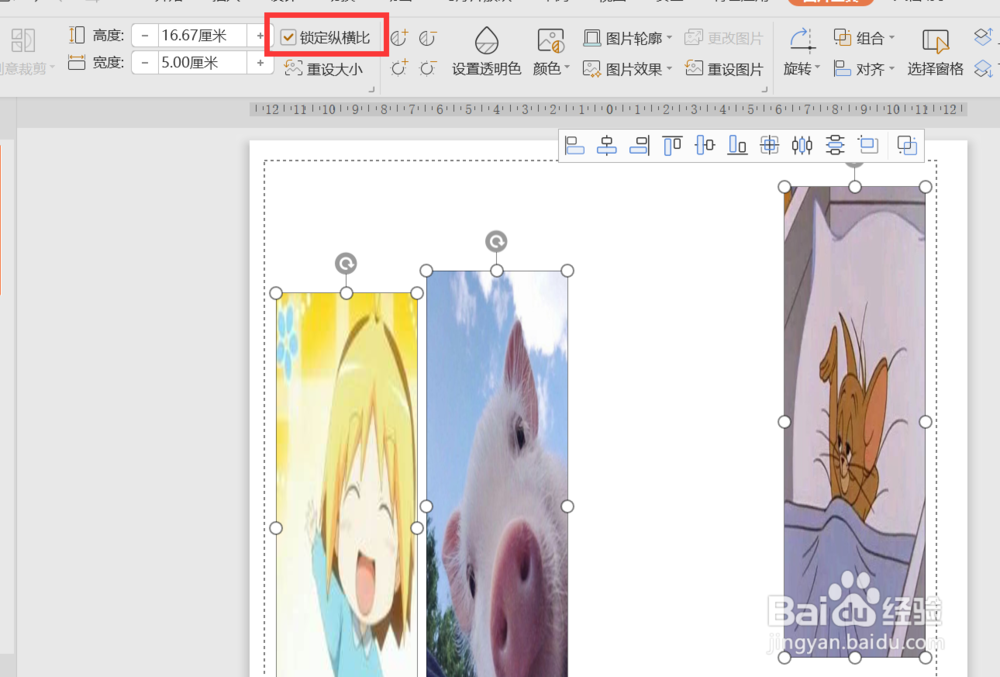Viewport: 1000px width, 677px height.
Task: Decrease width with the minus button
Action: click(145, 62)
